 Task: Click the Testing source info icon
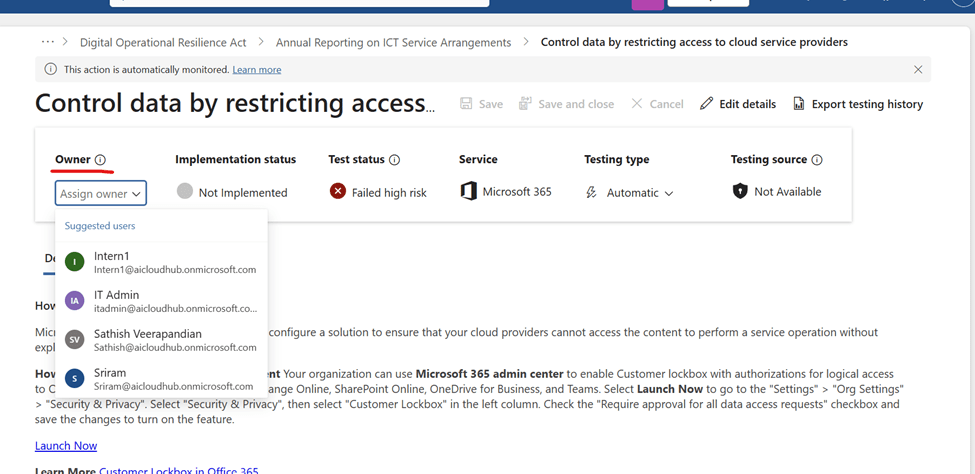click(x=817, y=160)
